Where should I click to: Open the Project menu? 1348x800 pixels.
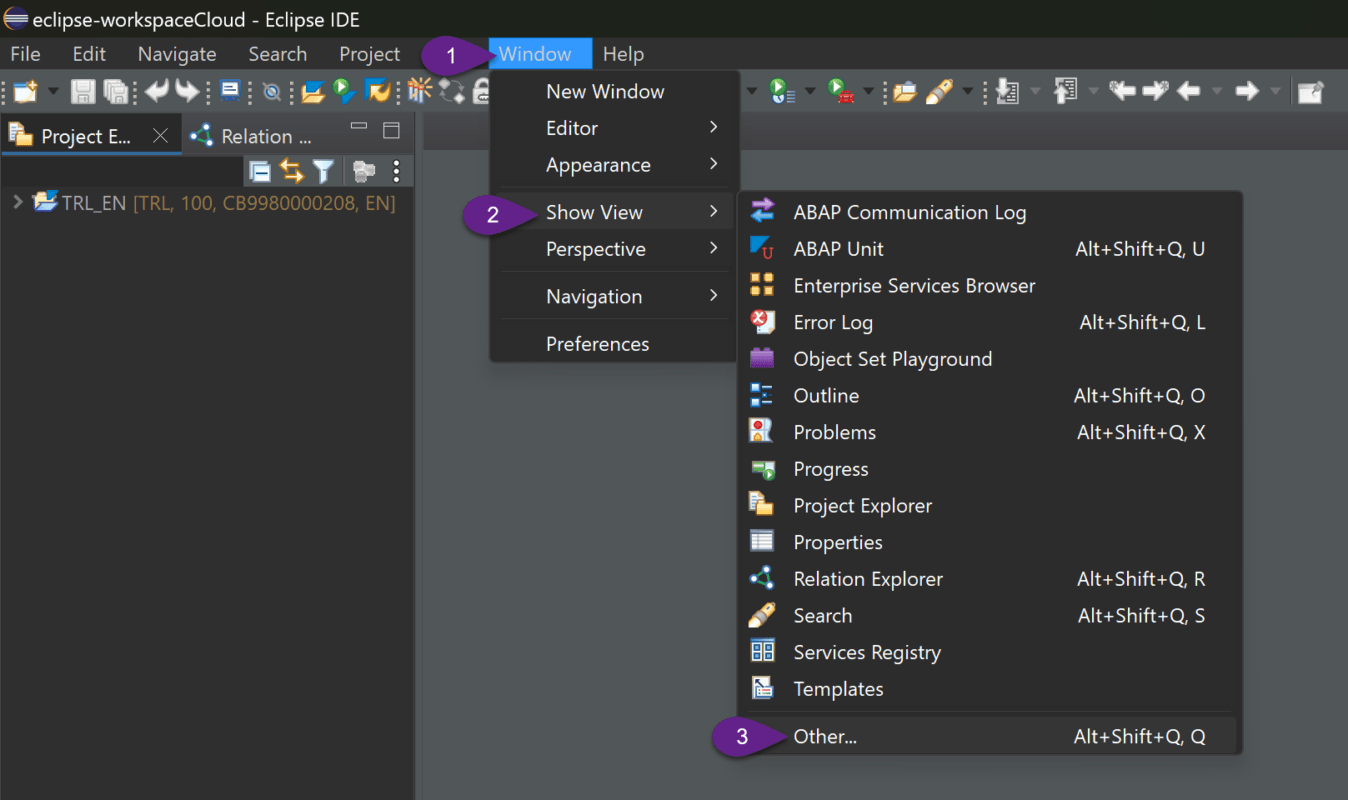coord(370,54)
